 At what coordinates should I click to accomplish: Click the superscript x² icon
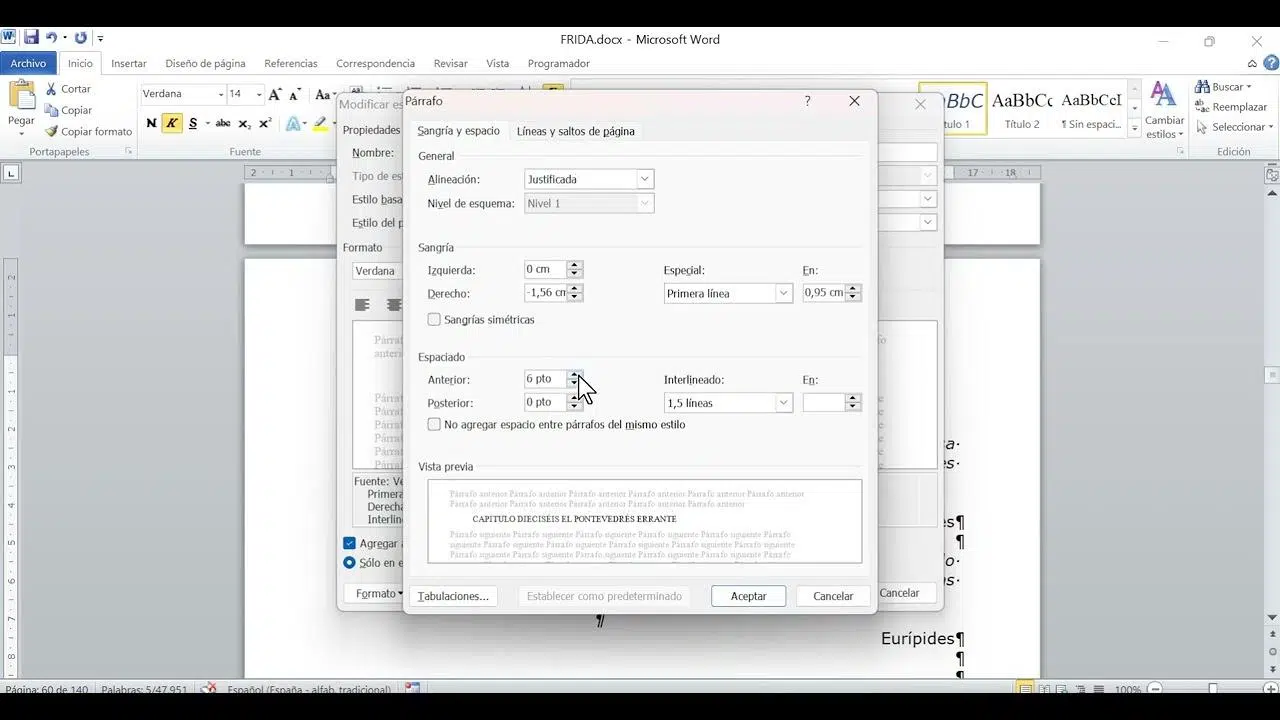265,124
